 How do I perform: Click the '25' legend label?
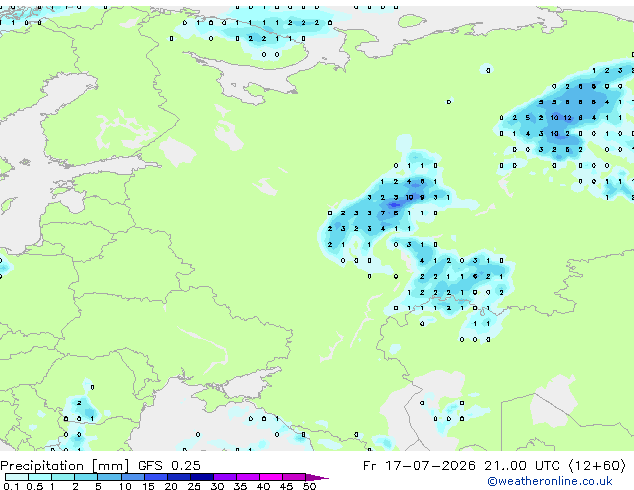pos(194,486)
